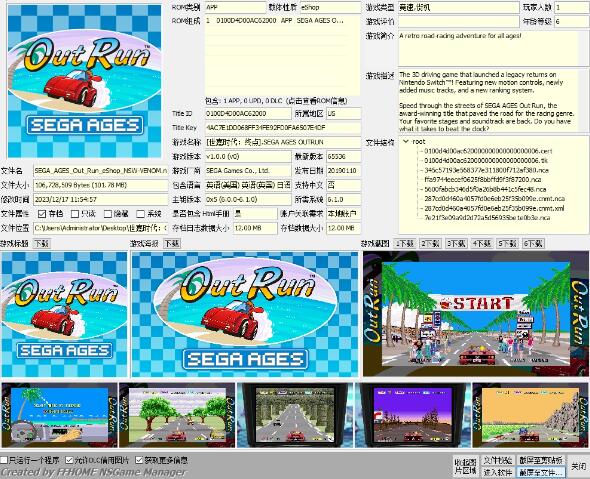Click the 3下载 screenshot download button
The height and width of the screenshot is (479, 590).
(456, 243)
